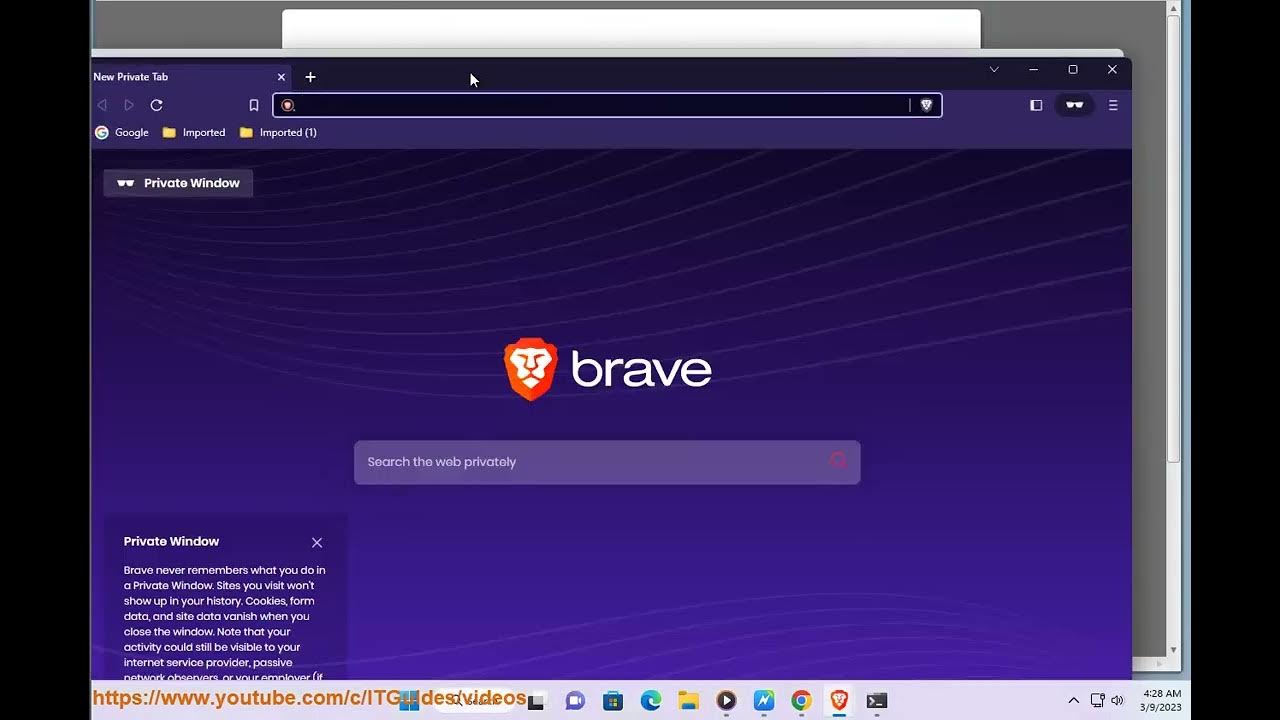The width and height of the screenshot is (1280, 720).
Task: Click the forward navigation arrow
Action: pyautogui.click(x=129, y=105)
